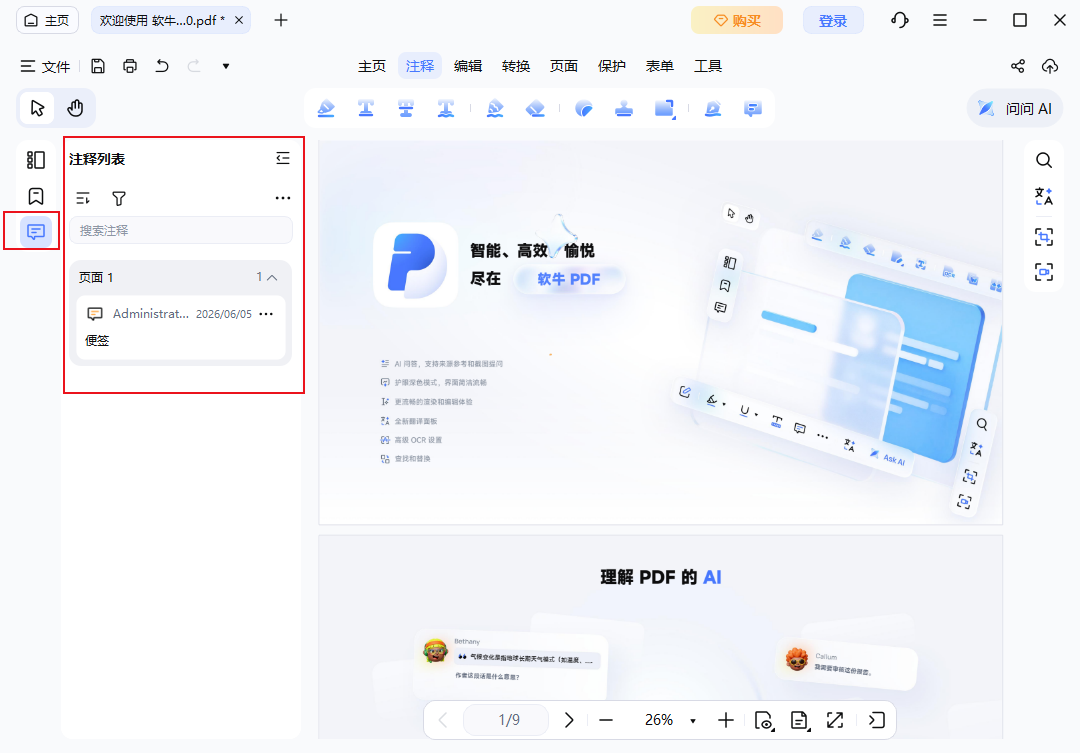Collapse the 注释列表 panel
Image resolution: width=1080 pixels, height=753 pixels.
pyautogui.click(x=283, y=158)
